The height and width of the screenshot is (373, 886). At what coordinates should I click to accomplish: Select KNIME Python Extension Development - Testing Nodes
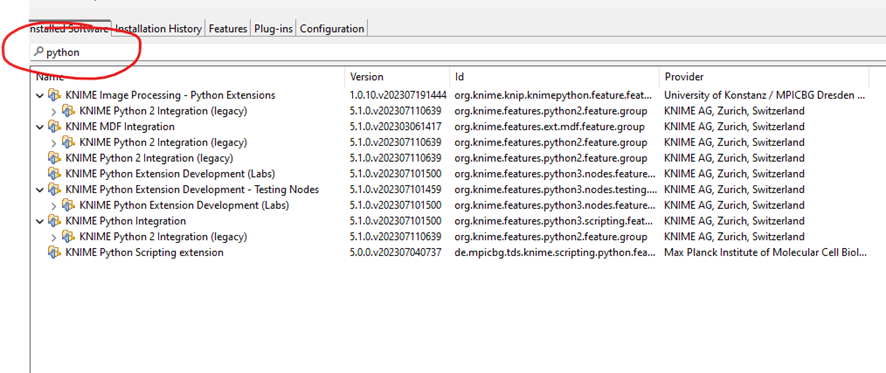tap(192, 189)
